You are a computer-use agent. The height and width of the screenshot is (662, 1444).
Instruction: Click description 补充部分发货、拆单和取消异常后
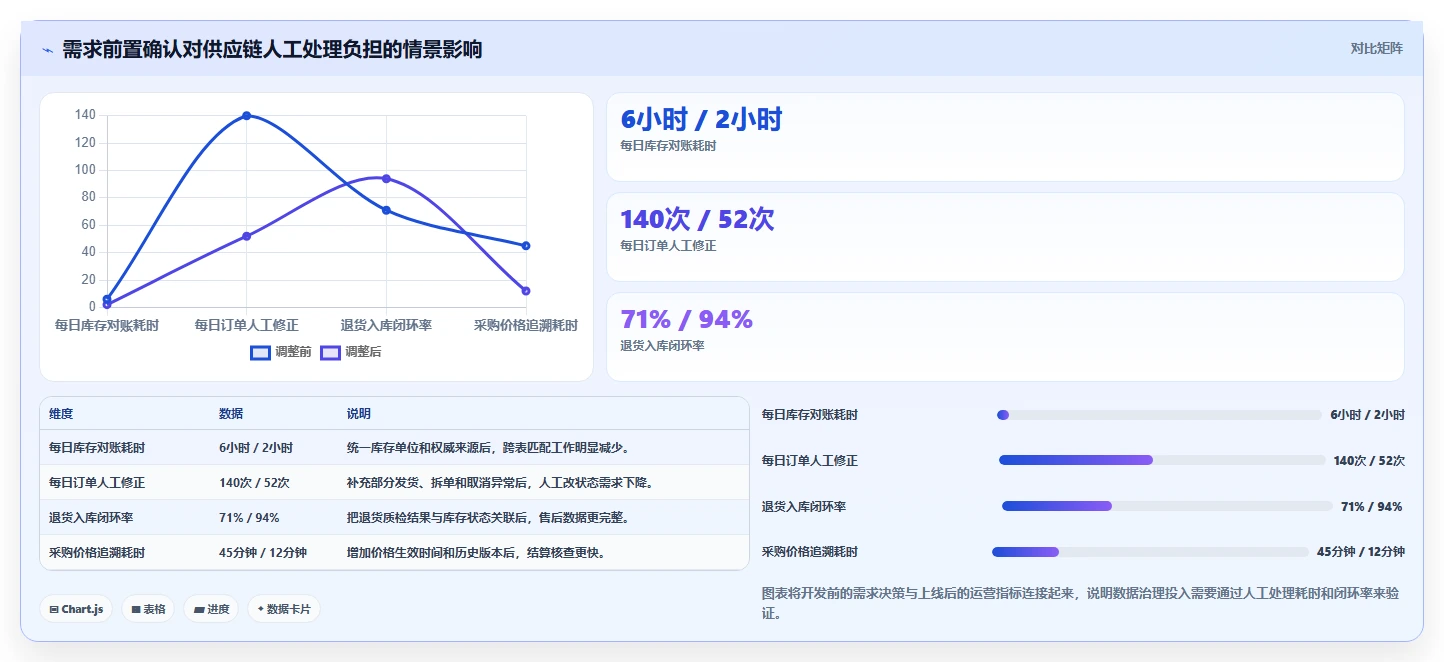(x=501, y=483)
